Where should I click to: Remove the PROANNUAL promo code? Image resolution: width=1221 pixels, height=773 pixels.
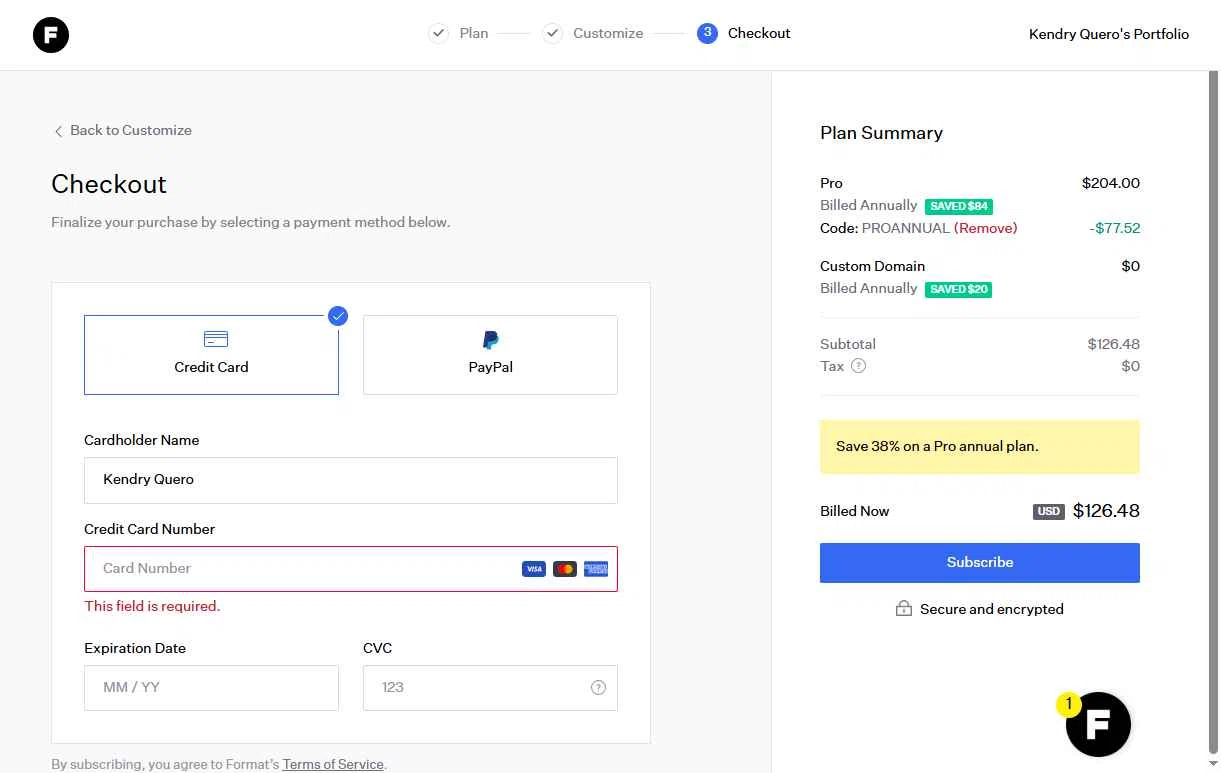coord(985,228)
